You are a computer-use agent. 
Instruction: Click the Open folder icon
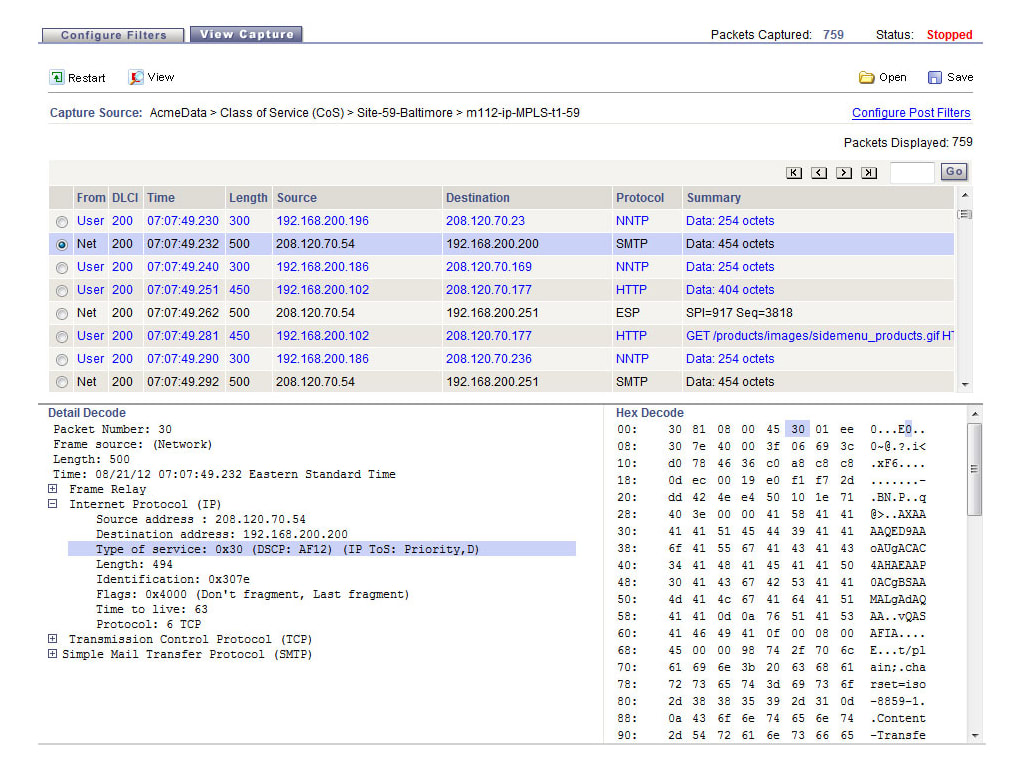click(x=867, y=78)
